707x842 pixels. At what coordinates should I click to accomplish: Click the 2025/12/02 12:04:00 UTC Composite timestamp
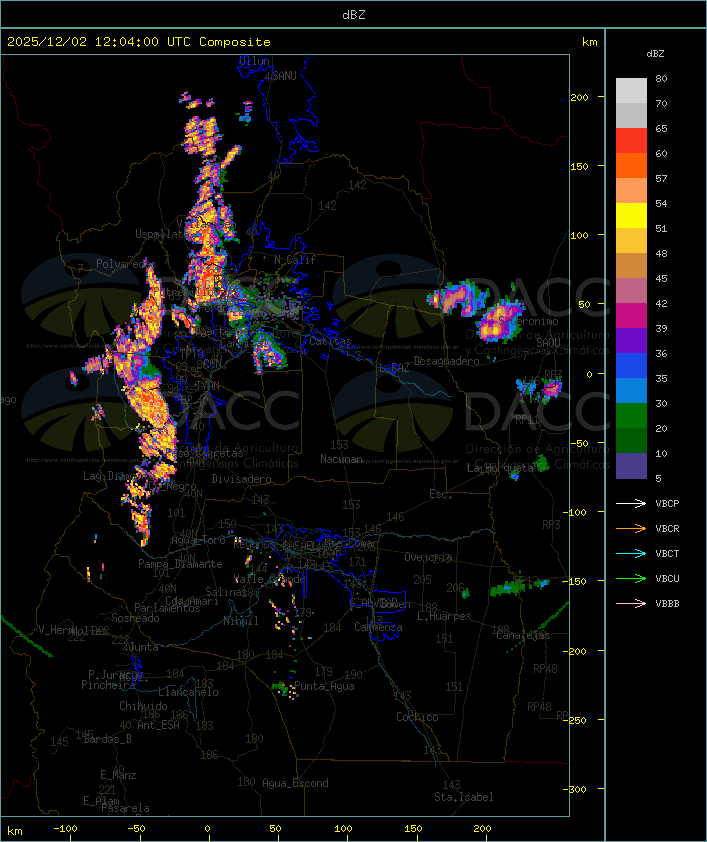(x=139, y=42)
